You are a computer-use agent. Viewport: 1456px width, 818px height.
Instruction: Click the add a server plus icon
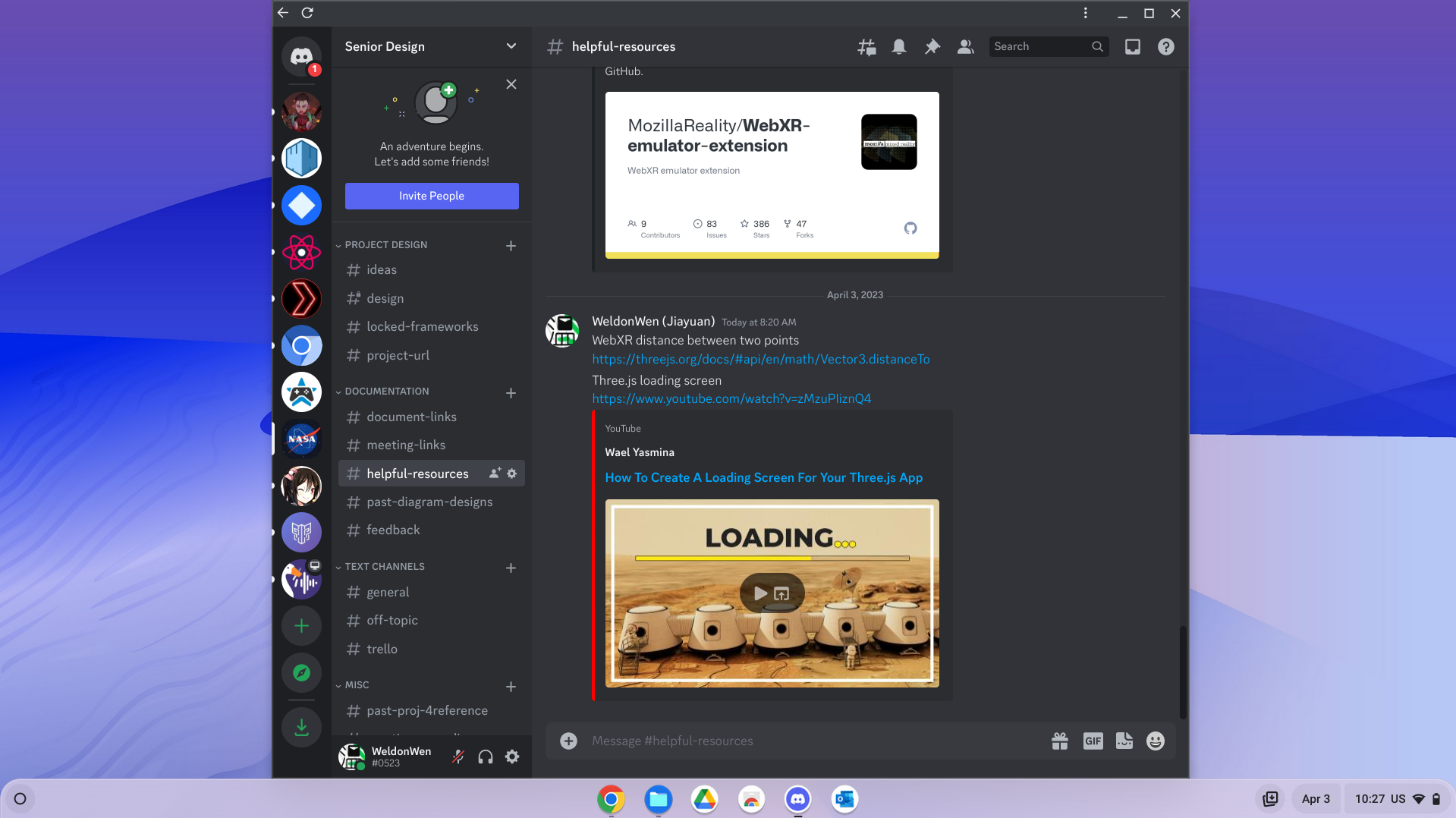click(301, 626)
